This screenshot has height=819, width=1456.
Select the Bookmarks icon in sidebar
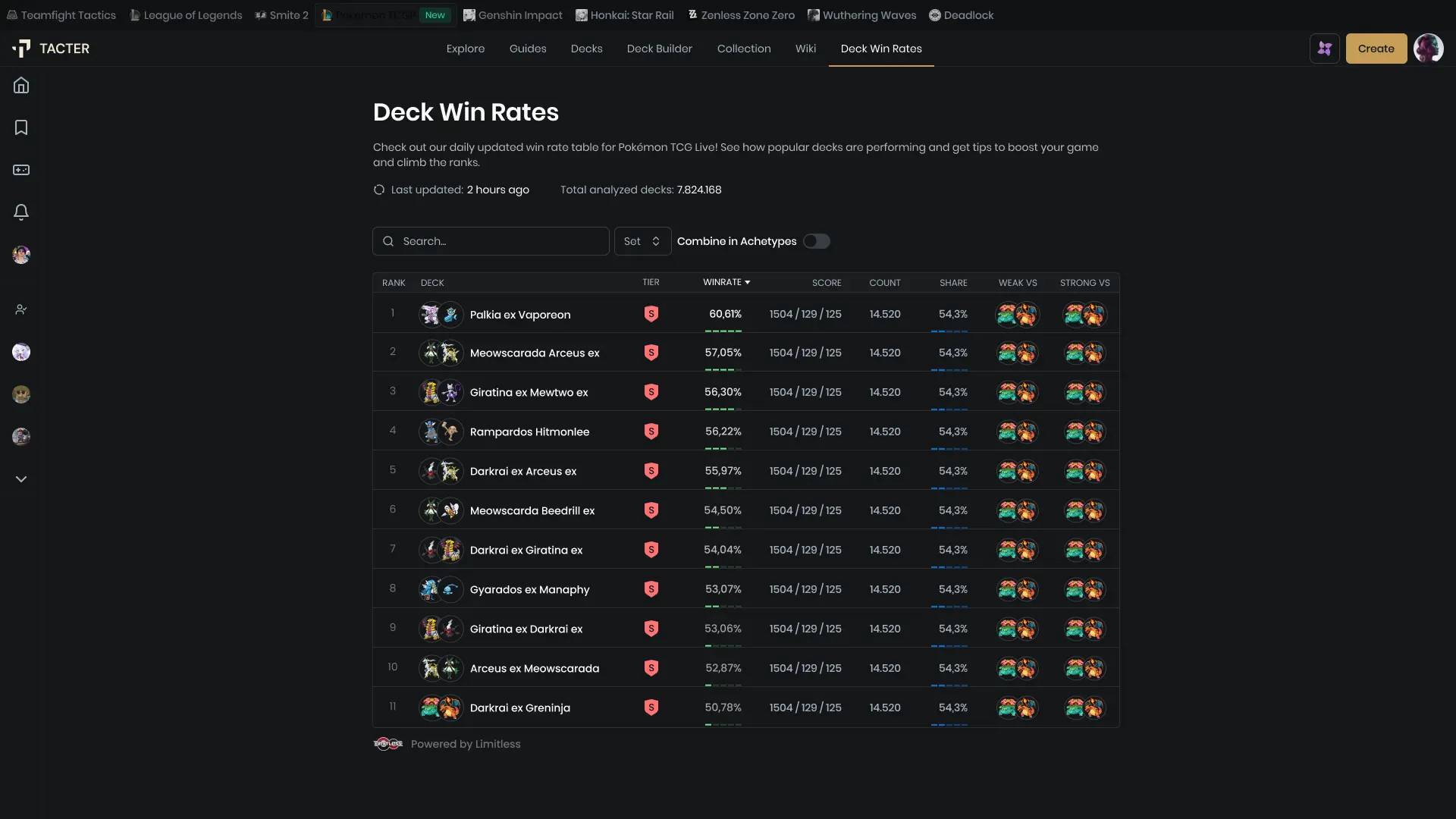coord(21,127)
